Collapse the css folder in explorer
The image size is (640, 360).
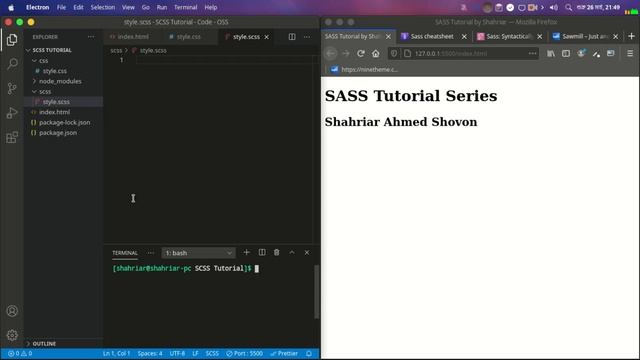tap(44, 60)
